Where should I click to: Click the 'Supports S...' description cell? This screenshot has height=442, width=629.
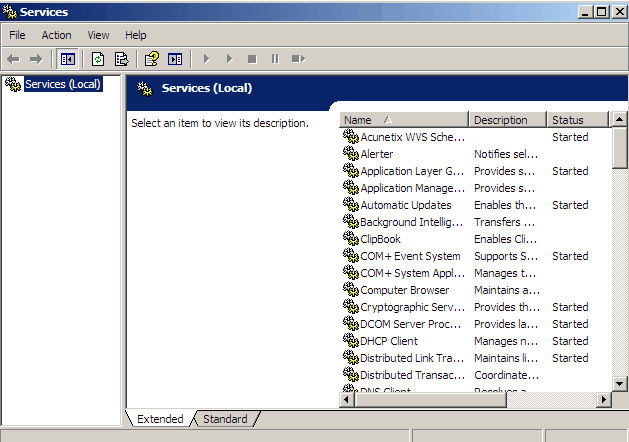click(x=506, y=256)
